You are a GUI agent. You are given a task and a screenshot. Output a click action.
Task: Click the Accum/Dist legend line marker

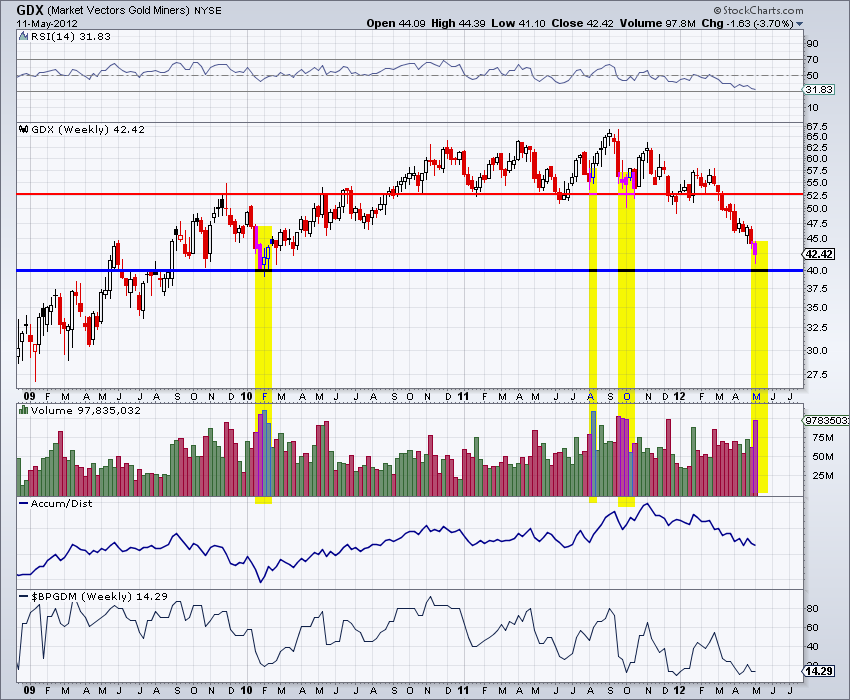click(23, 504)
